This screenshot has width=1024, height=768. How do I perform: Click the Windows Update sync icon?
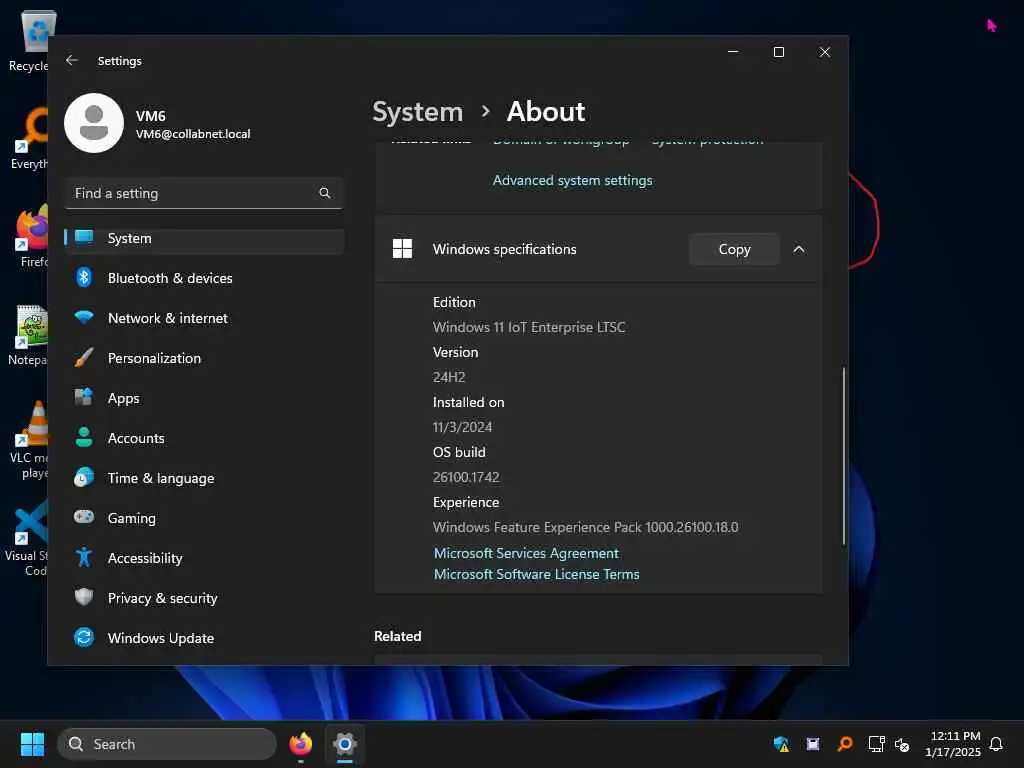(x=84, y=637)
